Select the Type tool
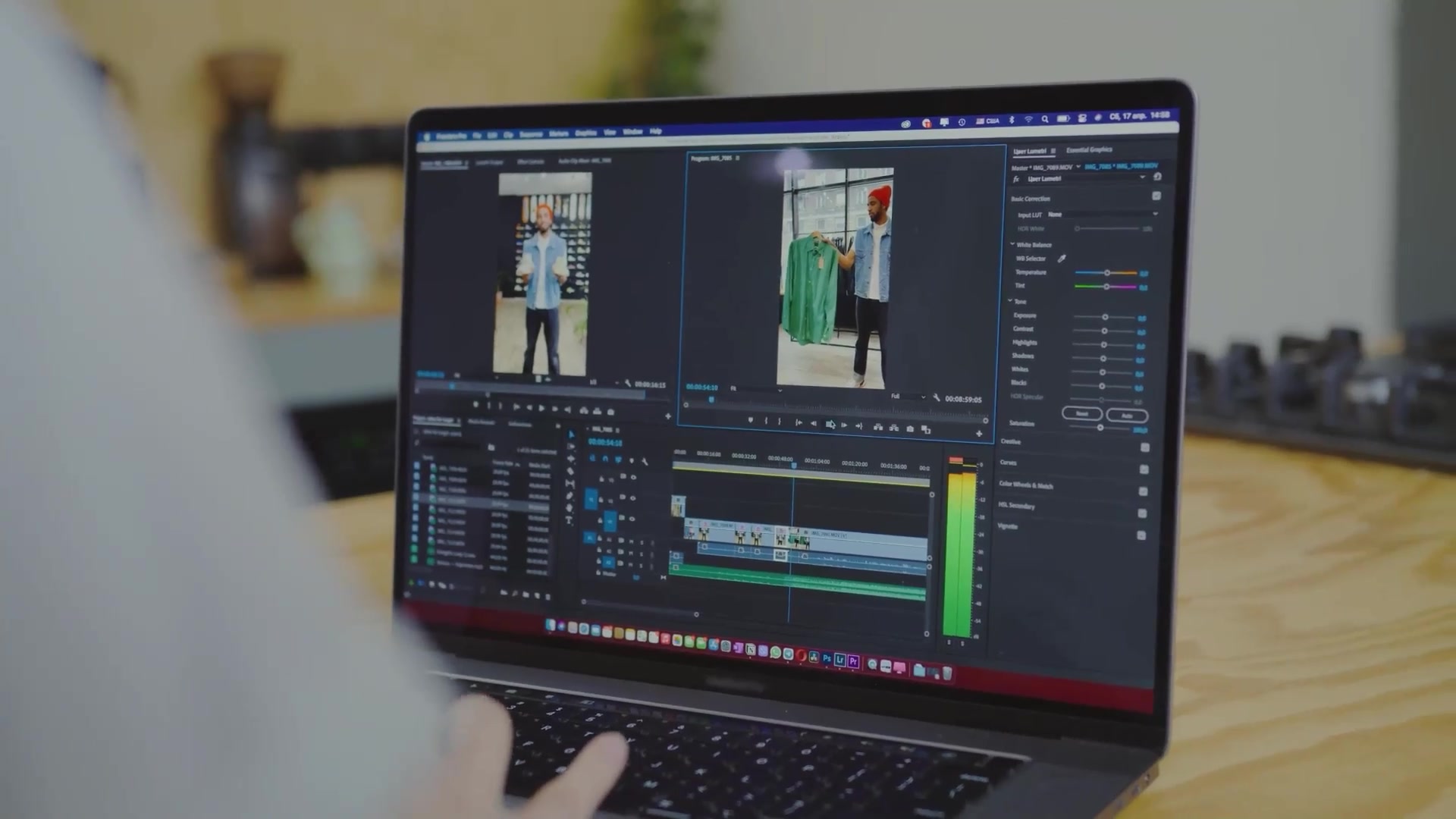The width and height of the screenshot is (1456, 819). 569,520
